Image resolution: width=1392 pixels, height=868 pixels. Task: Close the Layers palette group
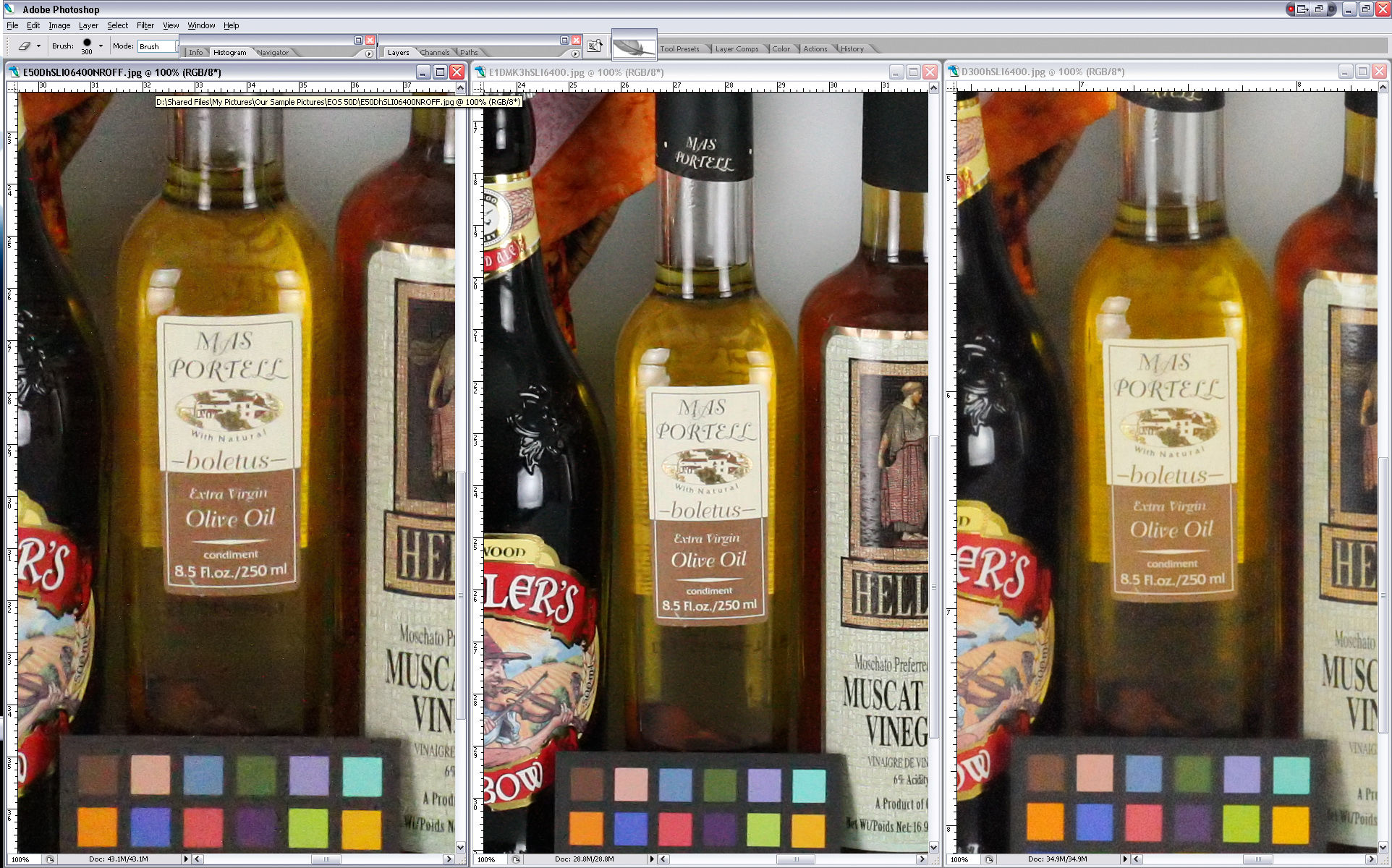tap(576, 40)
